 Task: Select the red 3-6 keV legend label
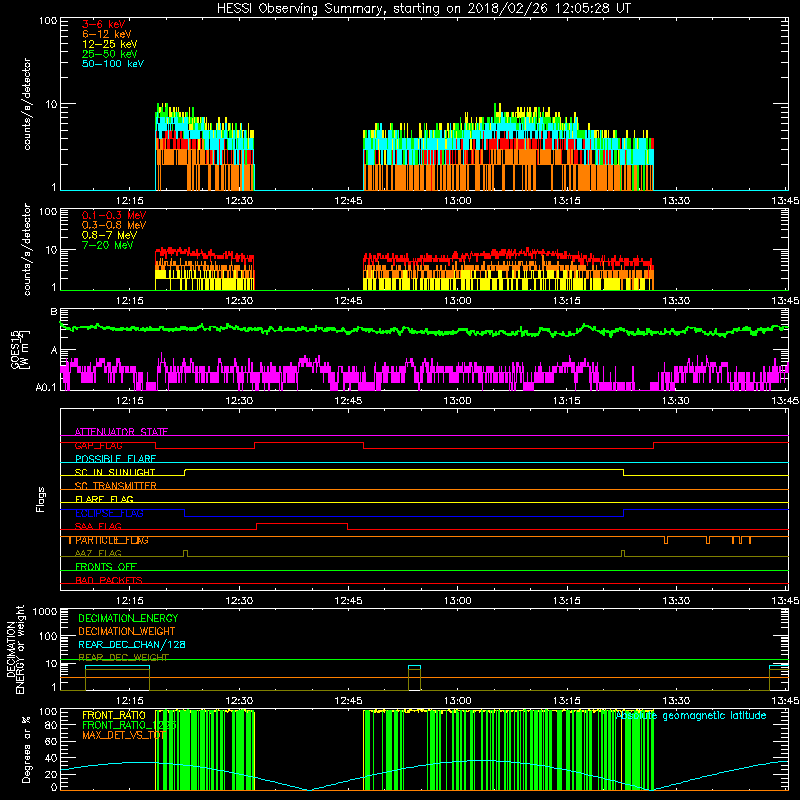(x=104, y=24)
